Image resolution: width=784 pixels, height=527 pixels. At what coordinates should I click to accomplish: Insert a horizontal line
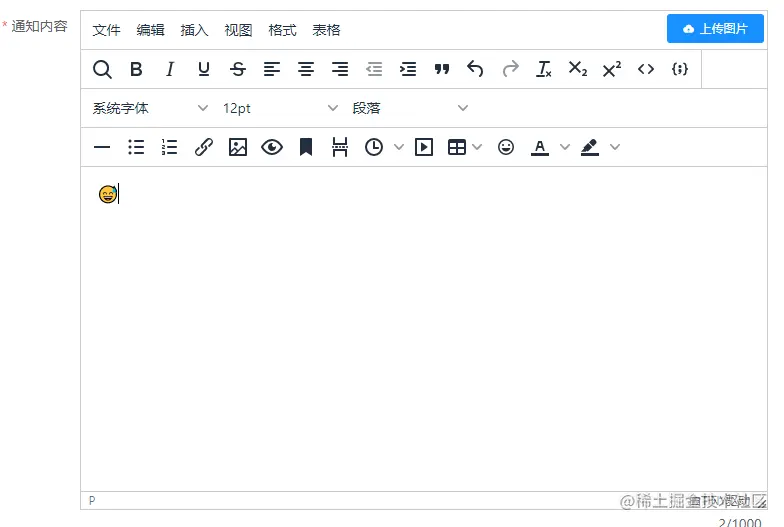click(x=102, y=147)
